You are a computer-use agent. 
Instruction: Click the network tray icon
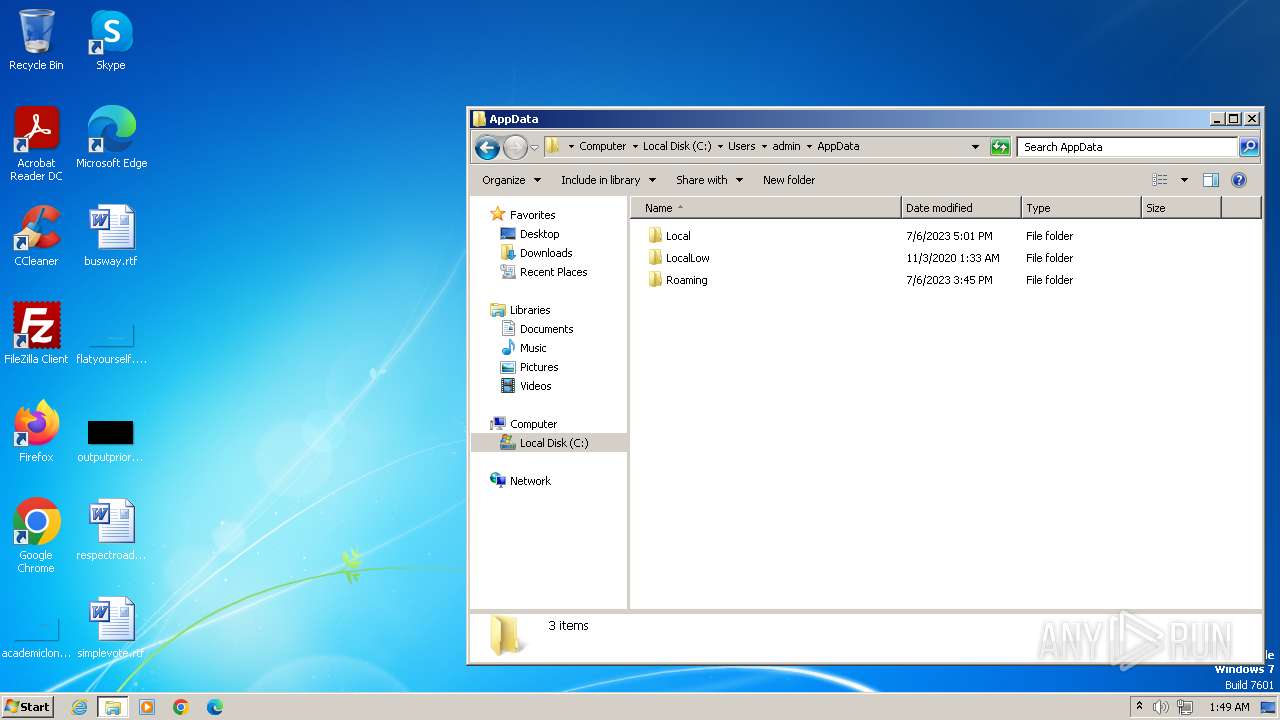[x=1185, y=707]
